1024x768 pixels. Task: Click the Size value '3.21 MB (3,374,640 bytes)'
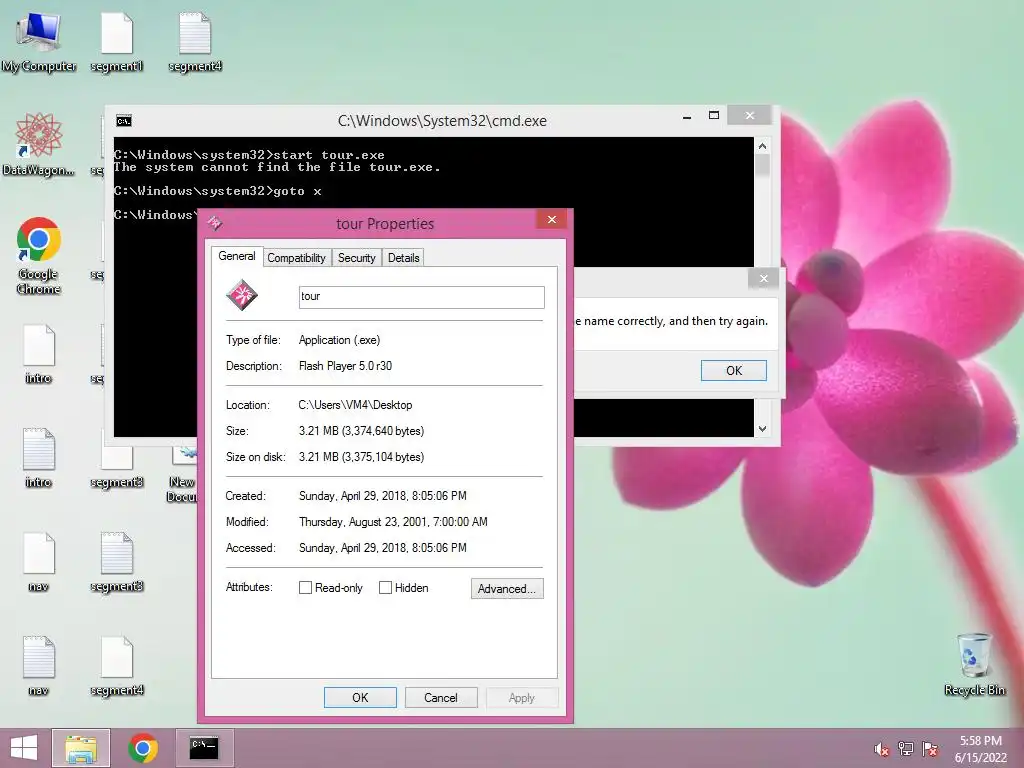(361, 431)
